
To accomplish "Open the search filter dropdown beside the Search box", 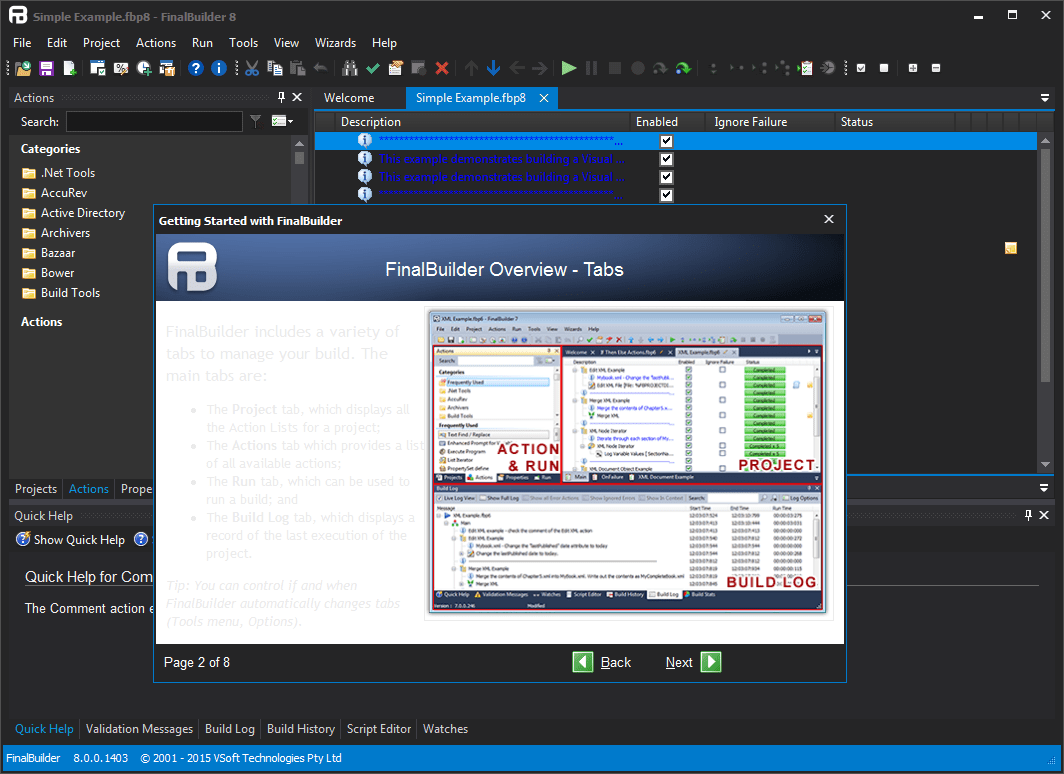I will 258,121.
